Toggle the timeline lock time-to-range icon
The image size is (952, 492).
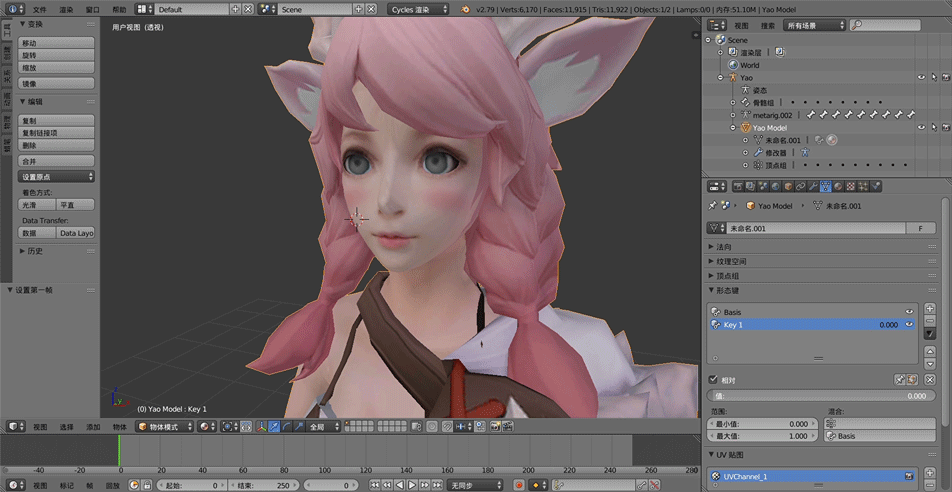click(x=147, y=485)
